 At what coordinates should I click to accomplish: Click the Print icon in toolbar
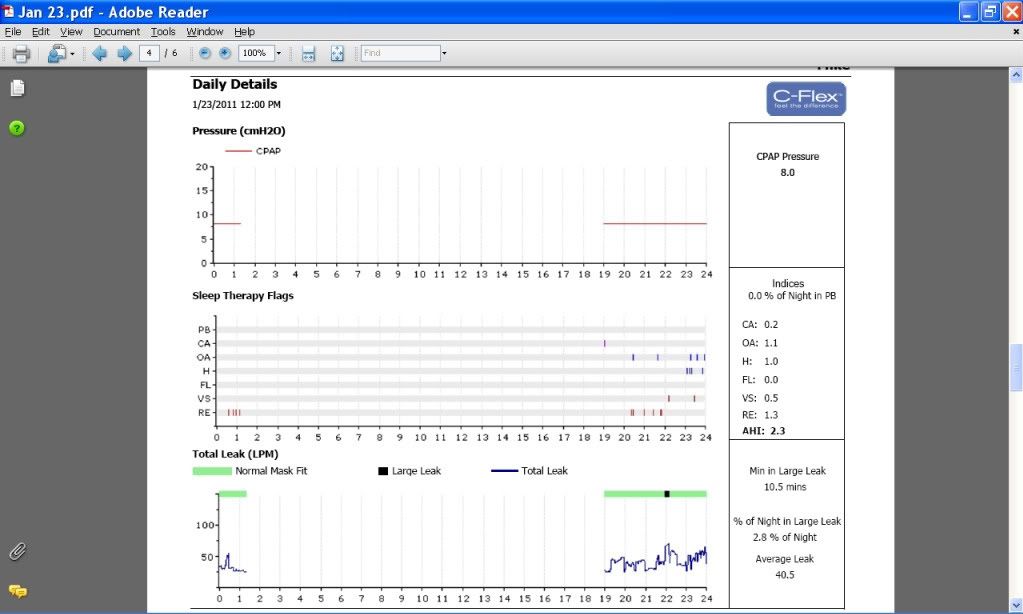pyautogui.click(x=20, y=54)
